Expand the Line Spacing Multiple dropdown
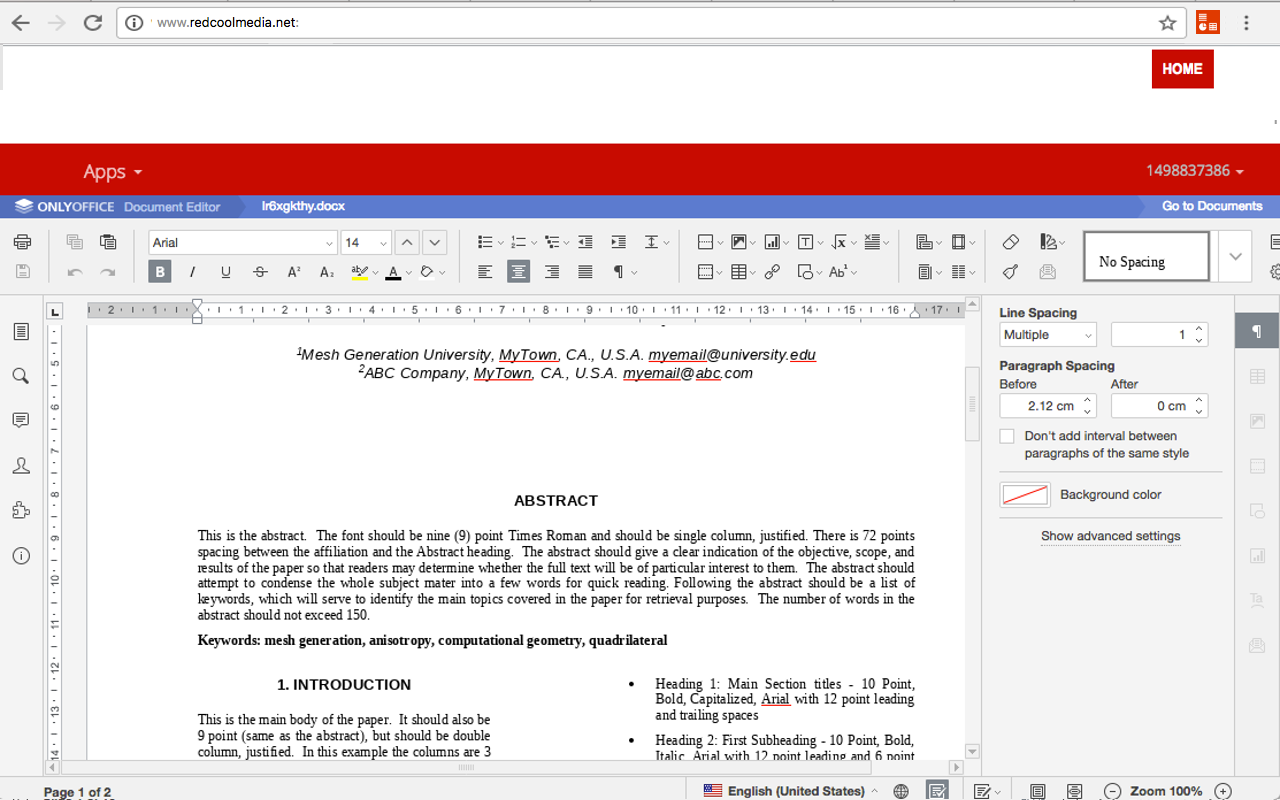 click(x=1047, y=335)
